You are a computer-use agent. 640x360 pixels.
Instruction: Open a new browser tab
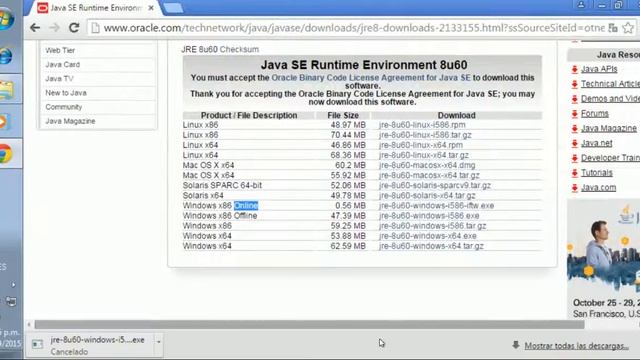click(173, 8)
